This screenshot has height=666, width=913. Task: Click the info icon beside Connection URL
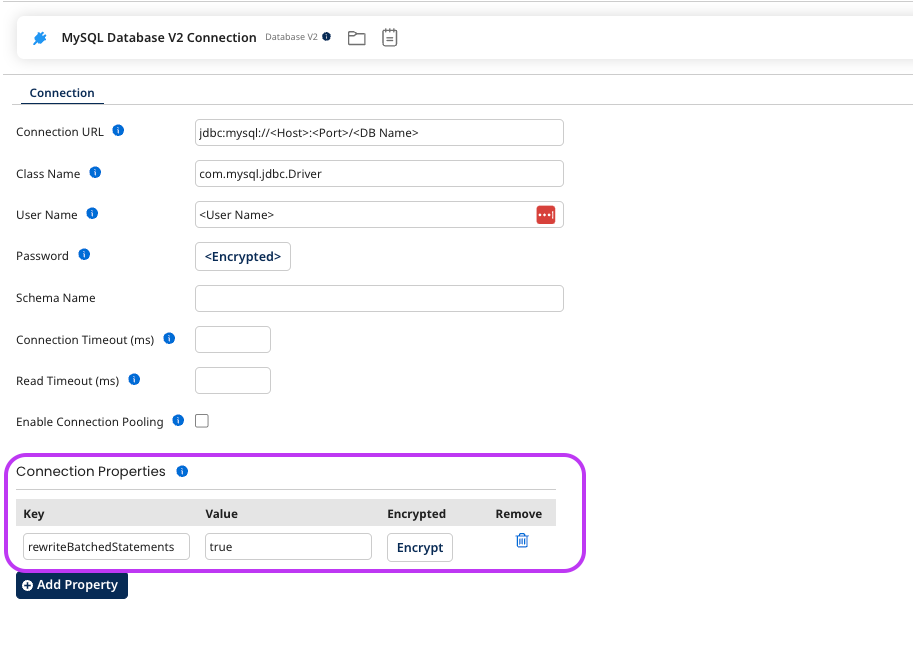(118, 130)
